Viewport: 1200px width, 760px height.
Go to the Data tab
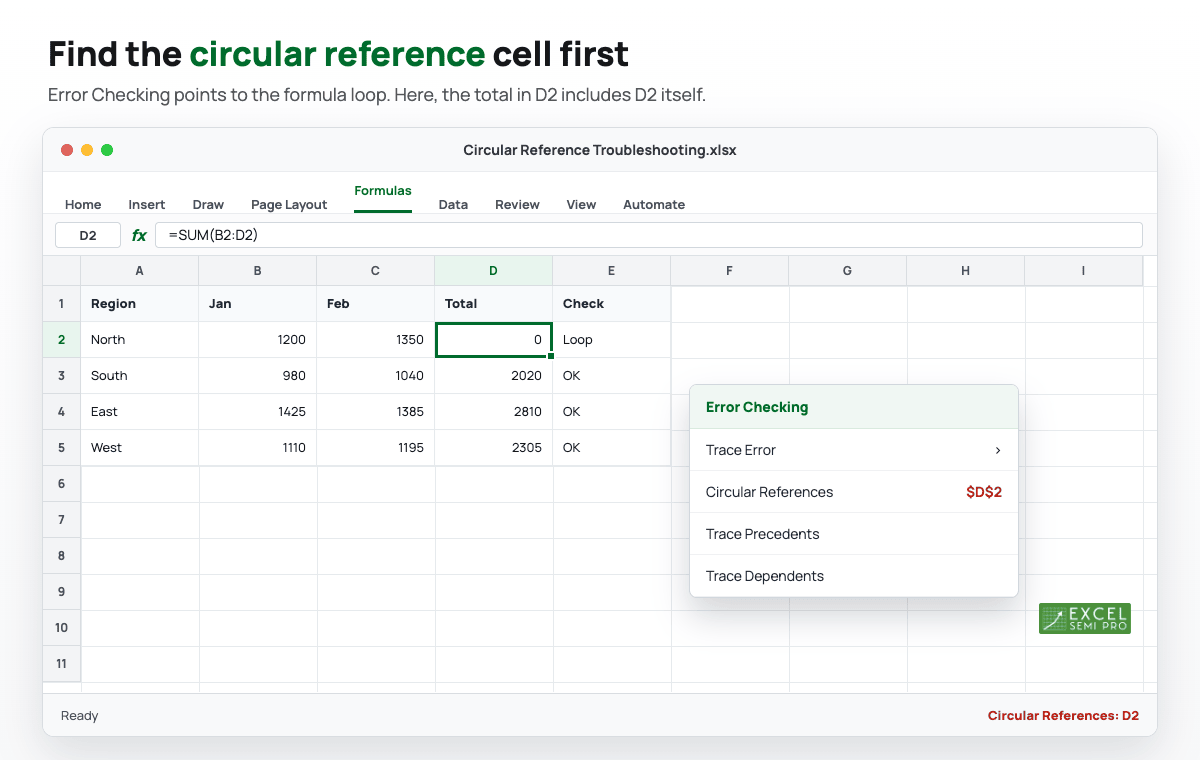453,204
